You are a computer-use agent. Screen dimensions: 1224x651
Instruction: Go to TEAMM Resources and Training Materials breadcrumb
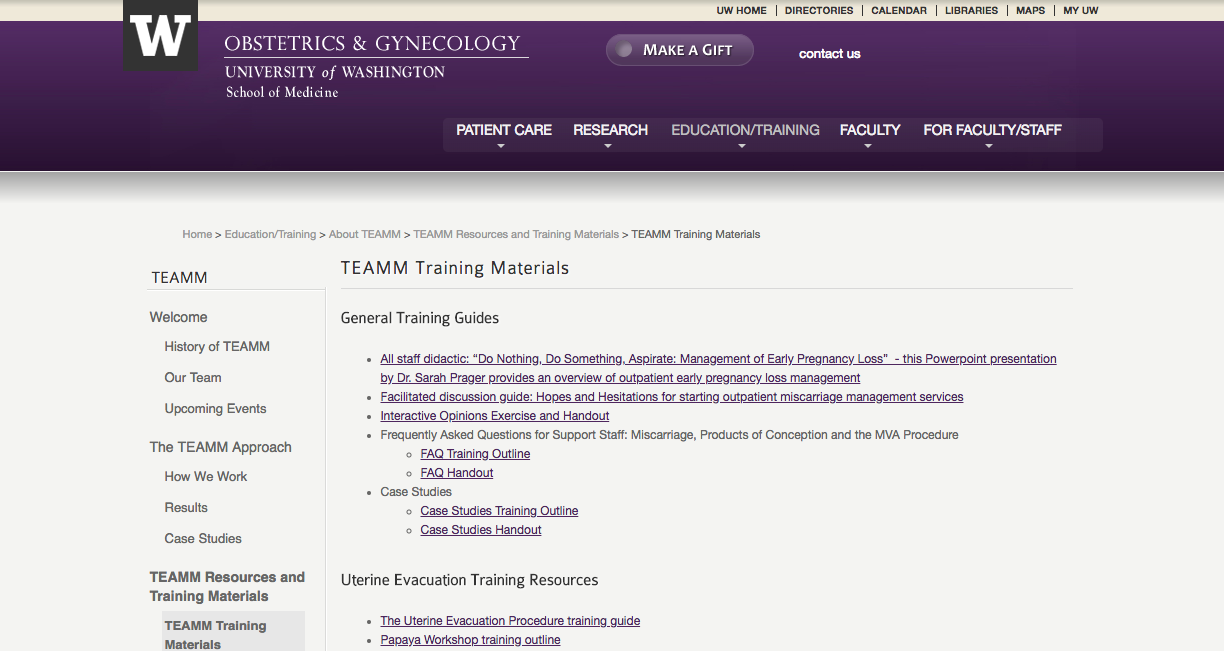[516, 234]
